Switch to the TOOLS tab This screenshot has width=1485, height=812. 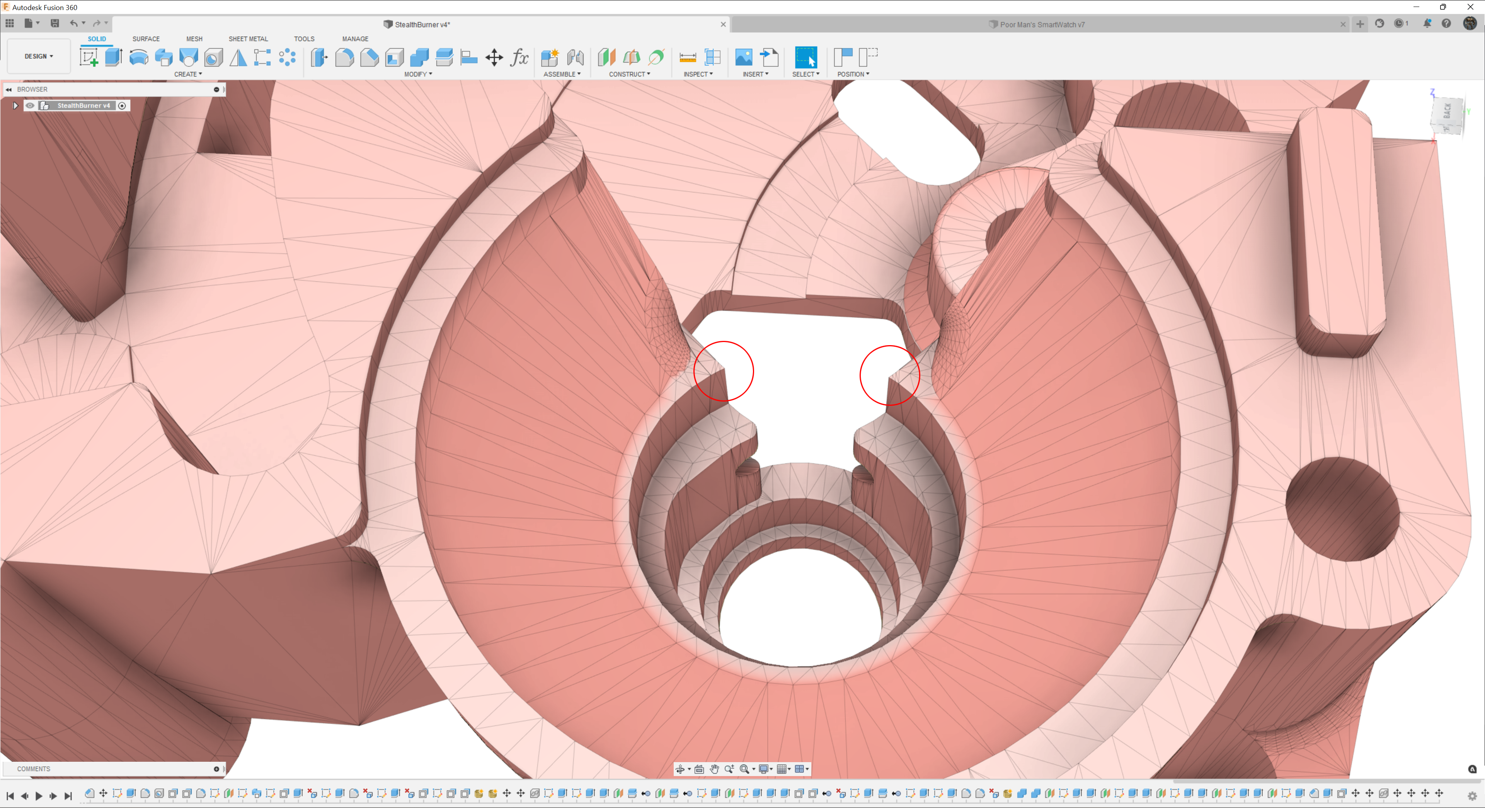(x=304, y=39)
